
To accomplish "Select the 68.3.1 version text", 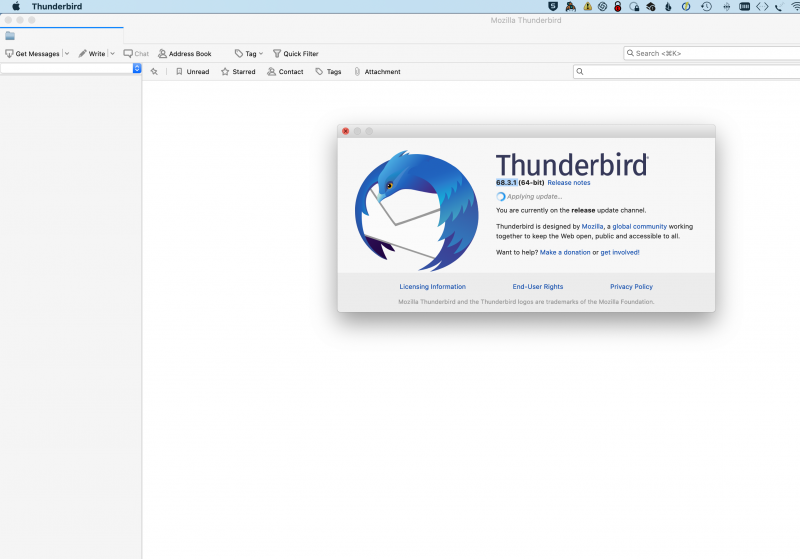I will pos(506,183).
